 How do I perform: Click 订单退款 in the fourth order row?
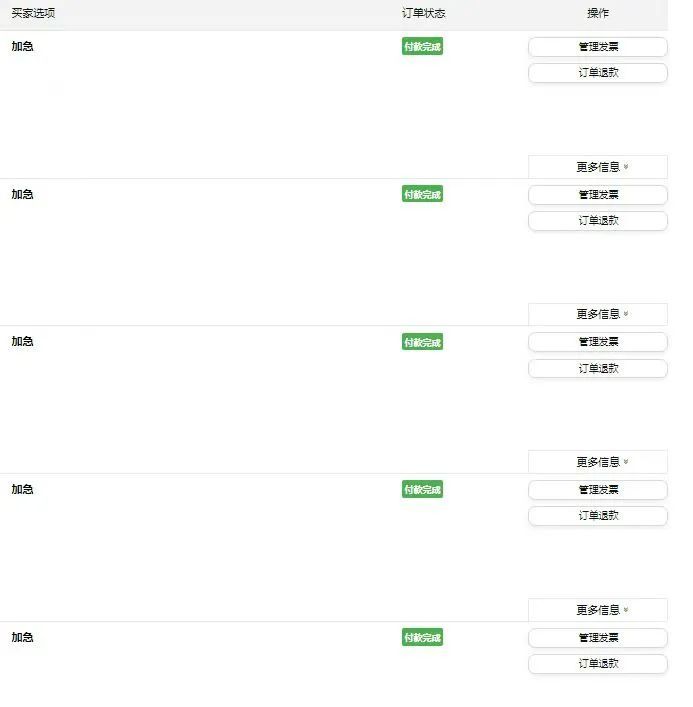[597, 516]
